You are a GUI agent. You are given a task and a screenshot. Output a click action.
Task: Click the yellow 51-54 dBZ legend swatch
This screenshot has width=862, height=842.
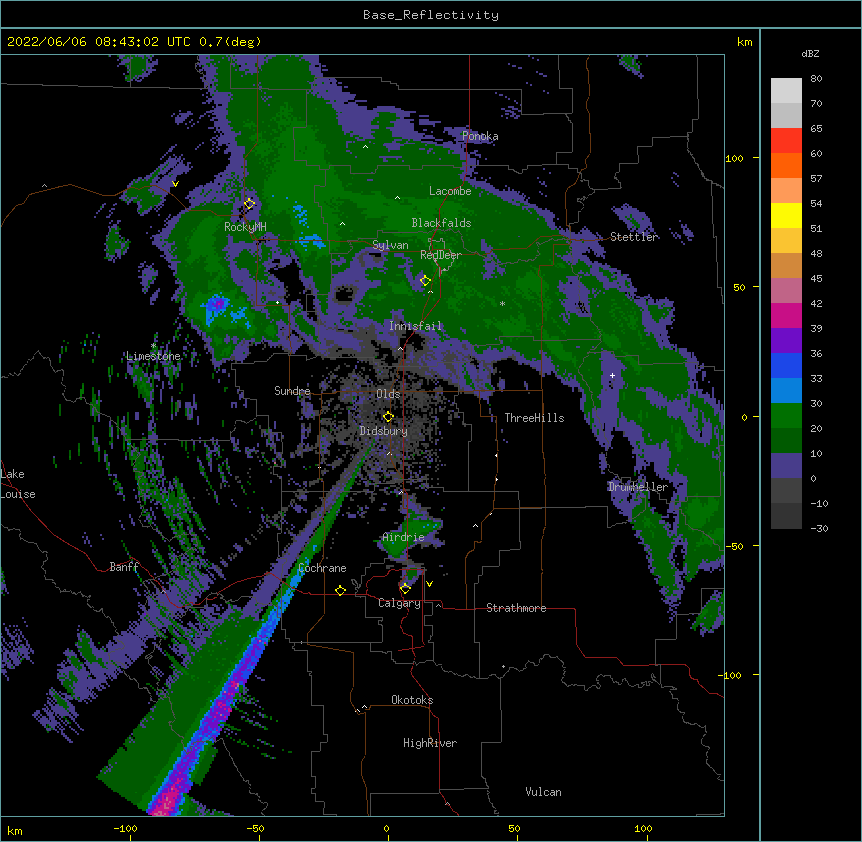[x=786, y=215]
